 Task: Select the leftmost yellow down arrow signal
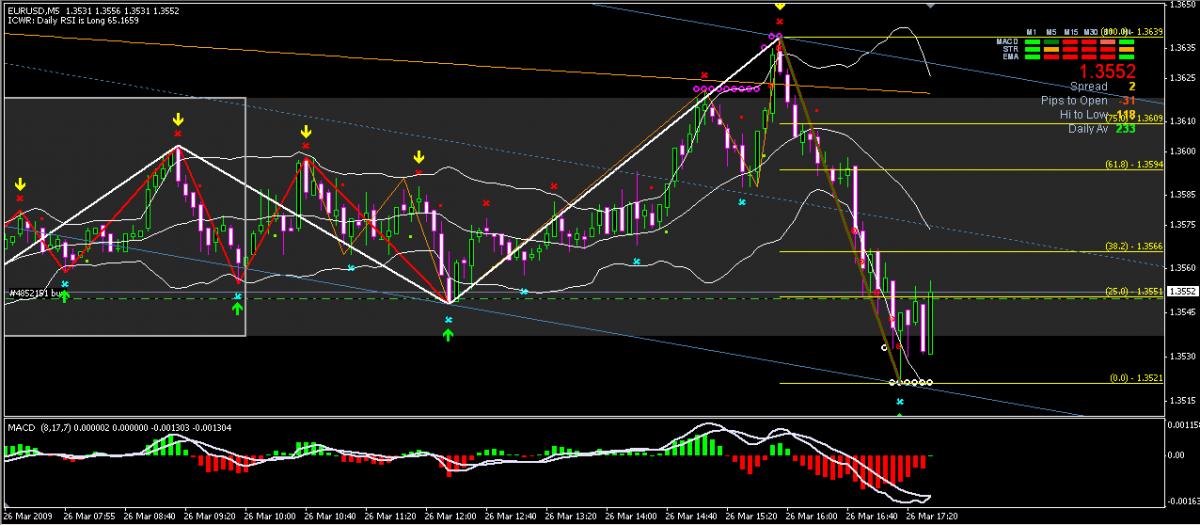coord(19,185)
